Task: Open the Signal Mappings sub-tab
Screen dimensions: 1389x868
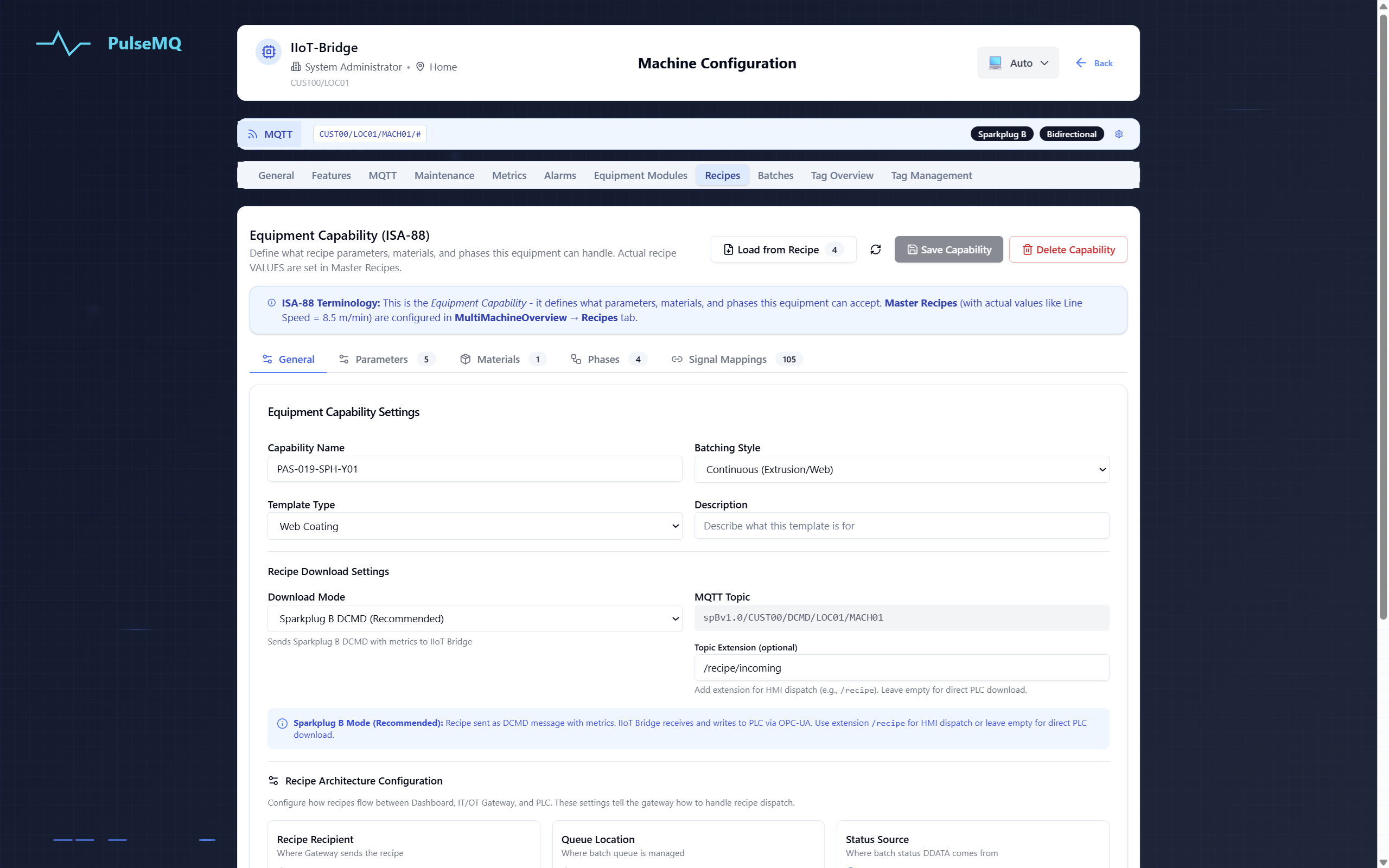Action: tap(727, 359)
